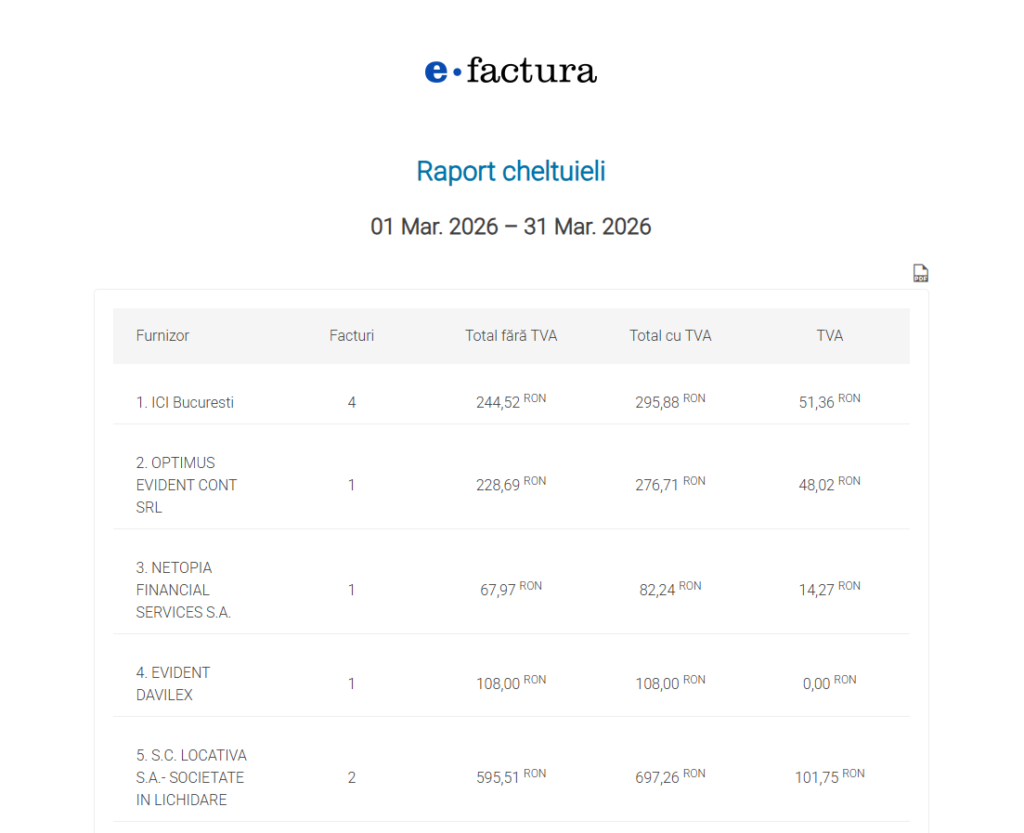The width and height of the screenshot is (1024, 833).
Task: Select OPTIMUS EVIDENT CONT SRL supplier
Action: coord(186,485)
